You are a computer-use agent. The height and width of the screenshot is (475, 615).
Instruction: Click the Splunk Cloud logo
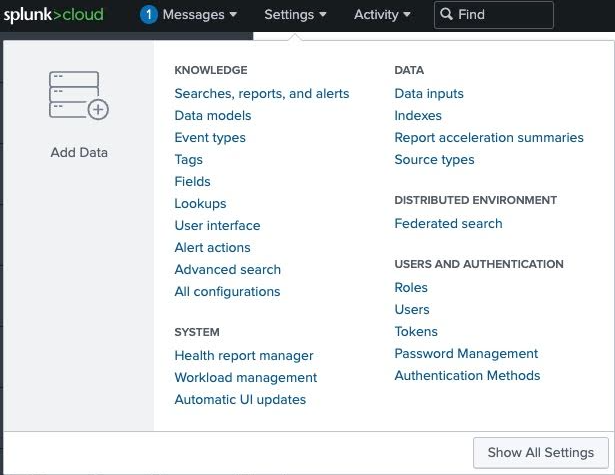52,15
